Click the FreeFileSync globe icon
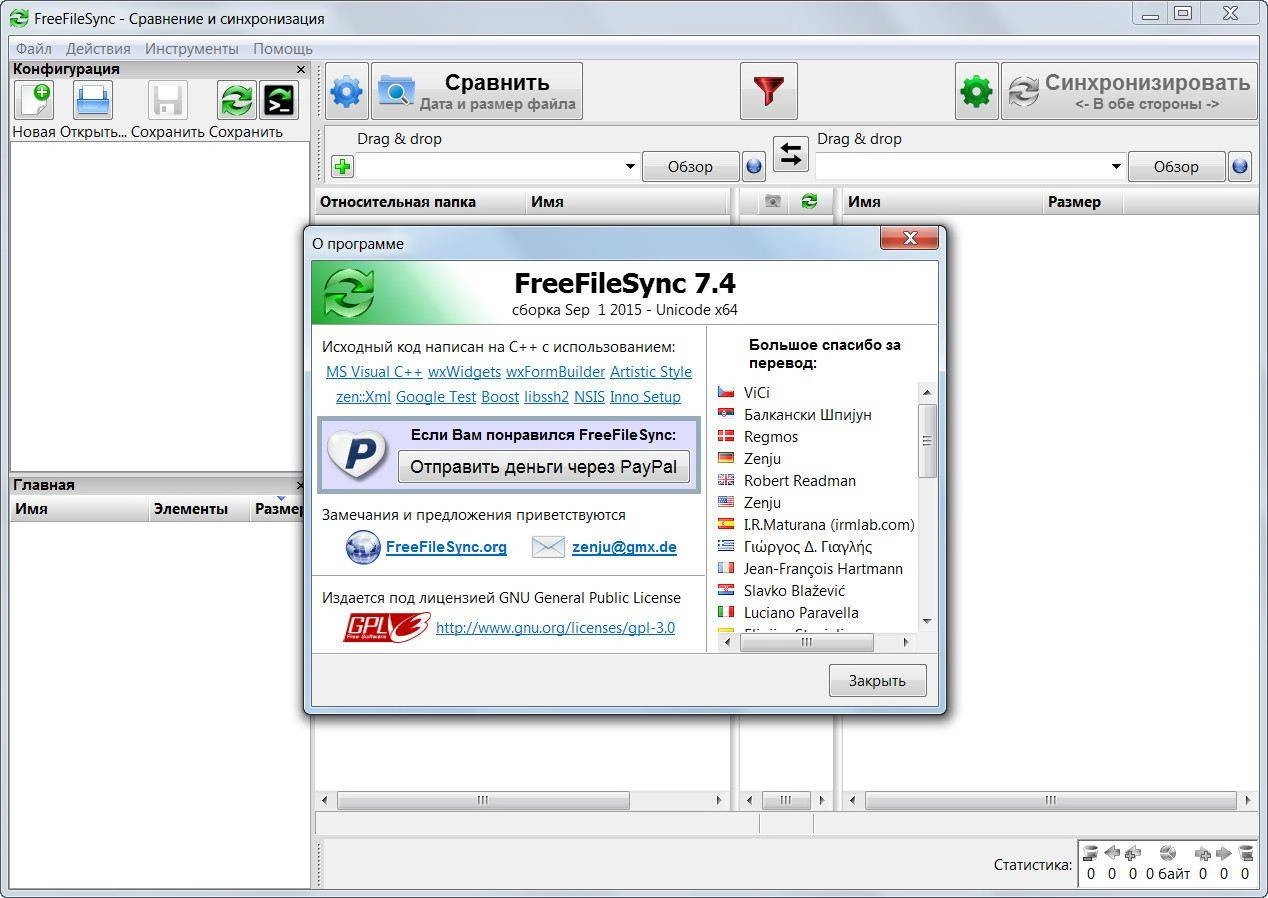The image size is (1268, 898). (362, 547)
